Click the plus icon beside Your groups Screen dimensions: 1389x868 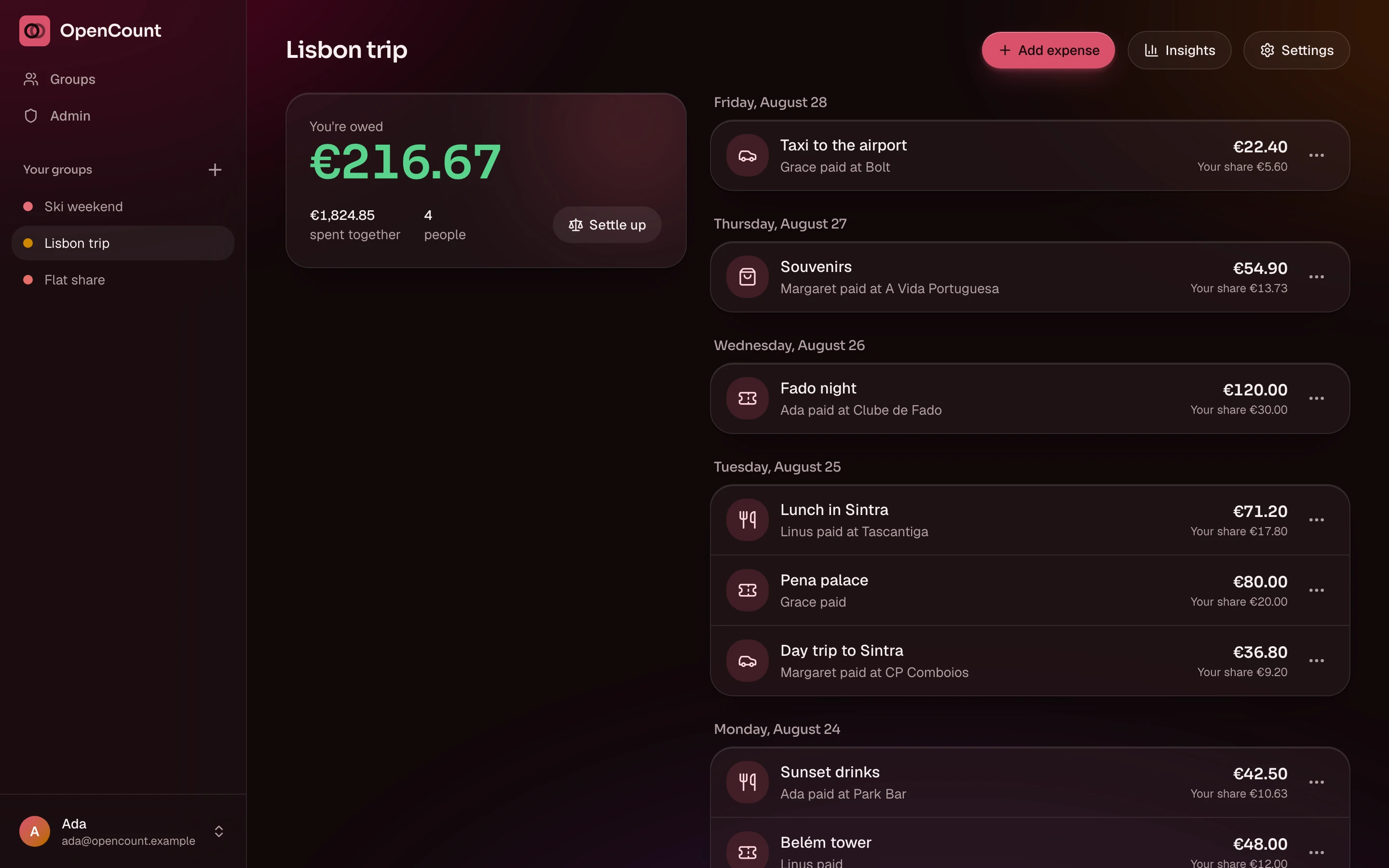(215, 170)
